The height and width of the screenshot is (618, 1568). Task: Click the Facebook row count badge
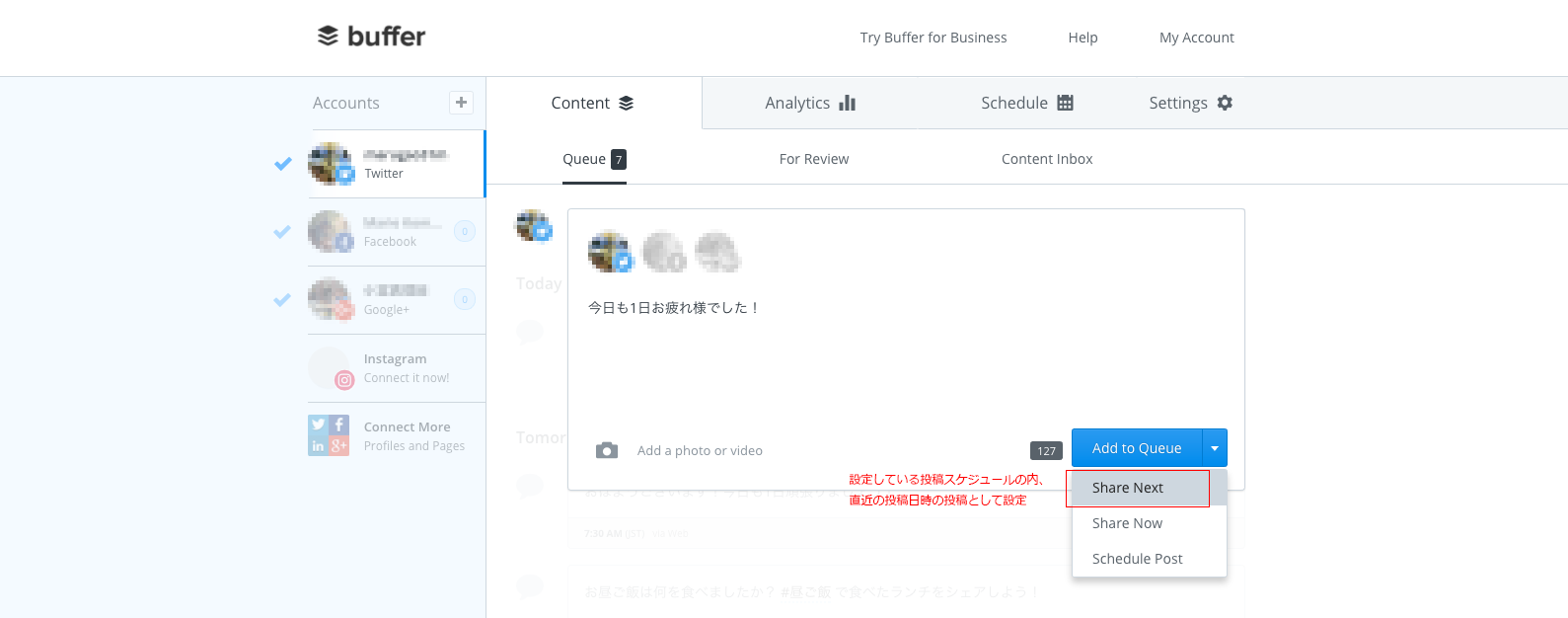pos(465,231)
